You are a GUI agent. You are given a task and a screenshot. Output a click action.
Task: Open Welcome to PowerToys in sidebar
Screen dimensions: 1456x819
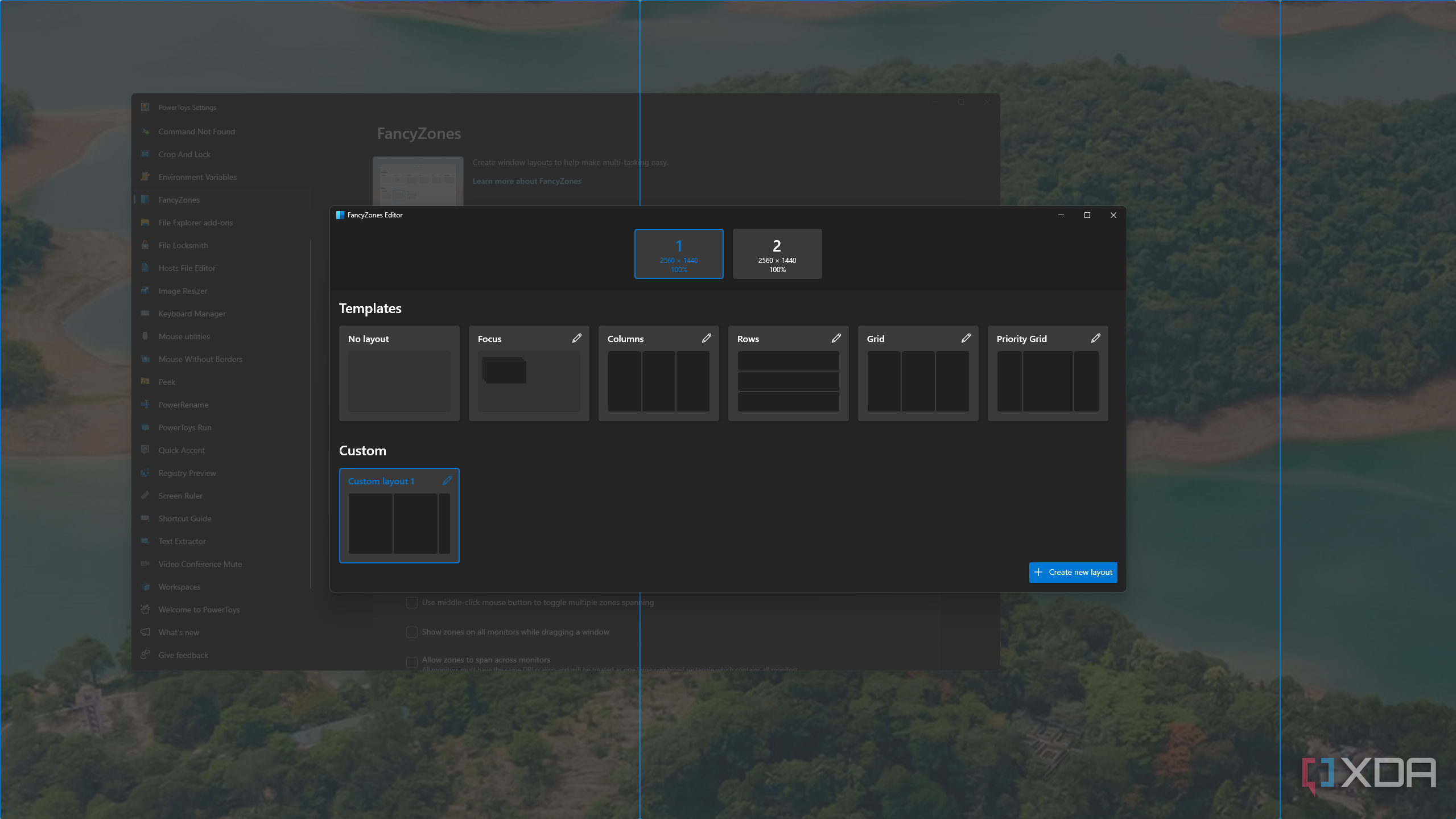tap(222, 610)
